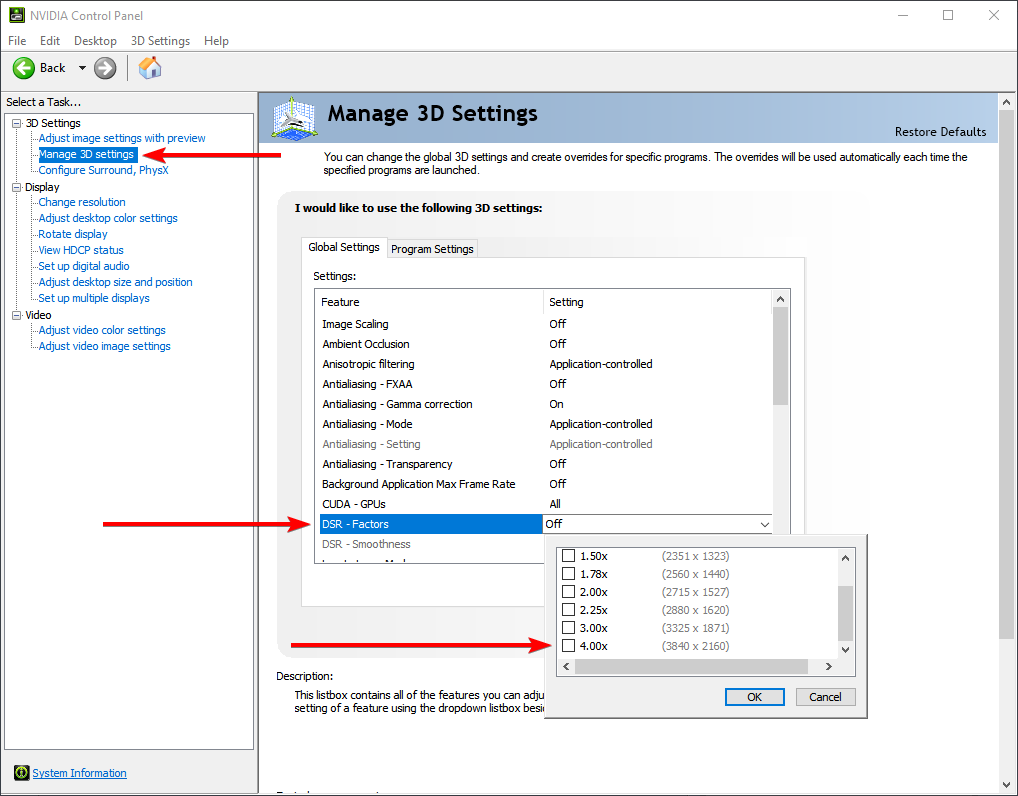Click DSR popup list scroll-up arrow
Screen dimensions: 1018x796
tap(845, 558)
